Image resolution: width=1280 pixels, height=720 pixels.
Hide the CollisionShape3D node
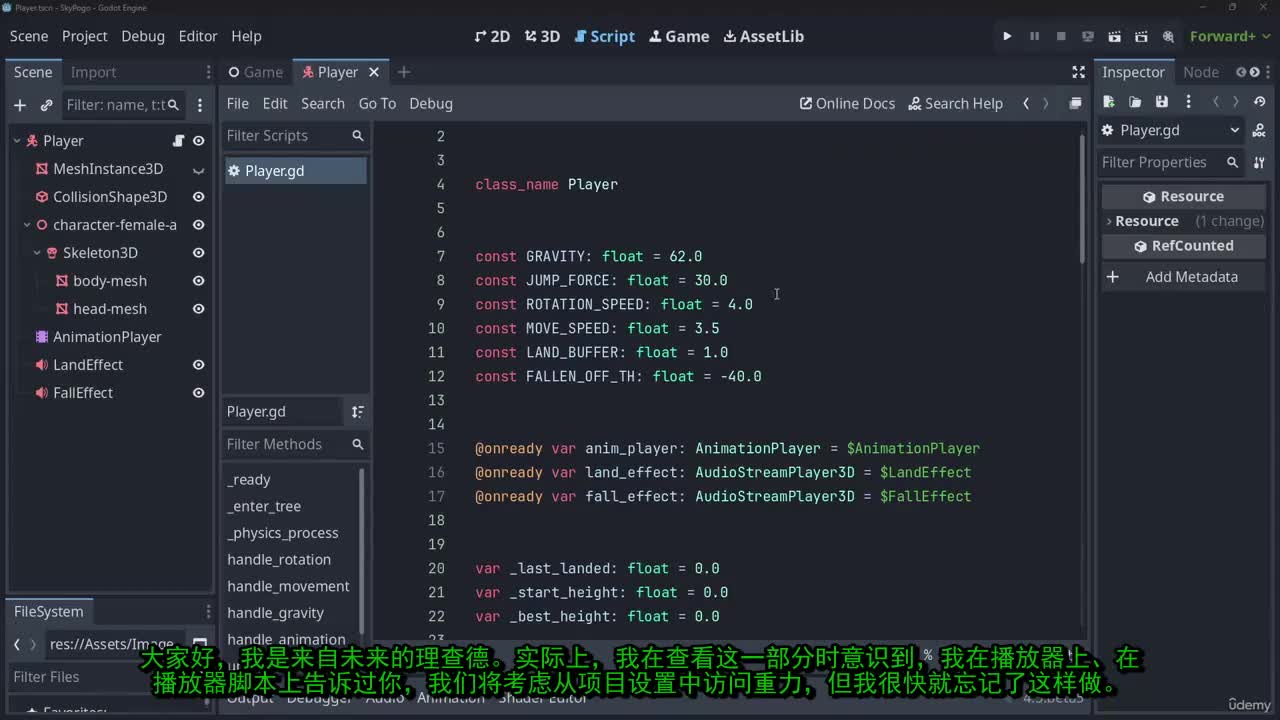[198, 197]
